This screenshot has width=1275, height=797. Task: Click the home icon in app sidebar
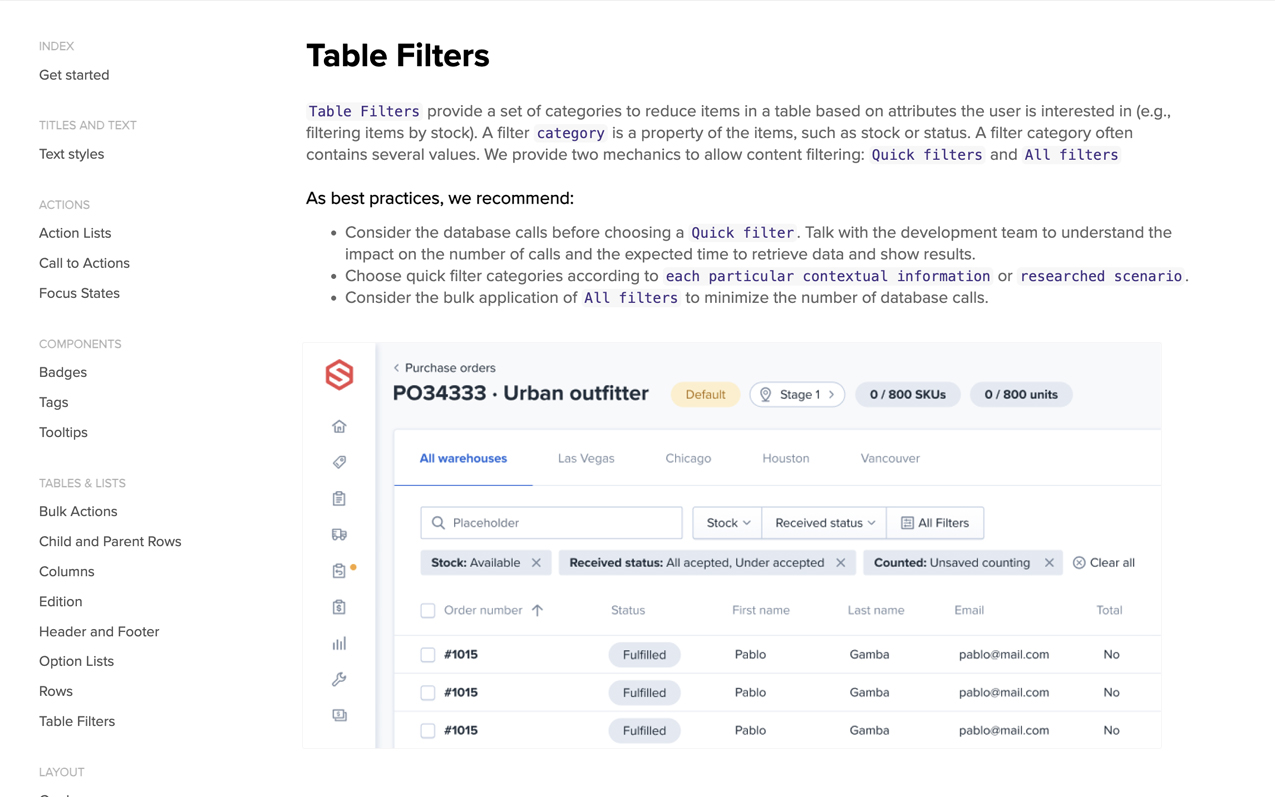pos(339,427)
